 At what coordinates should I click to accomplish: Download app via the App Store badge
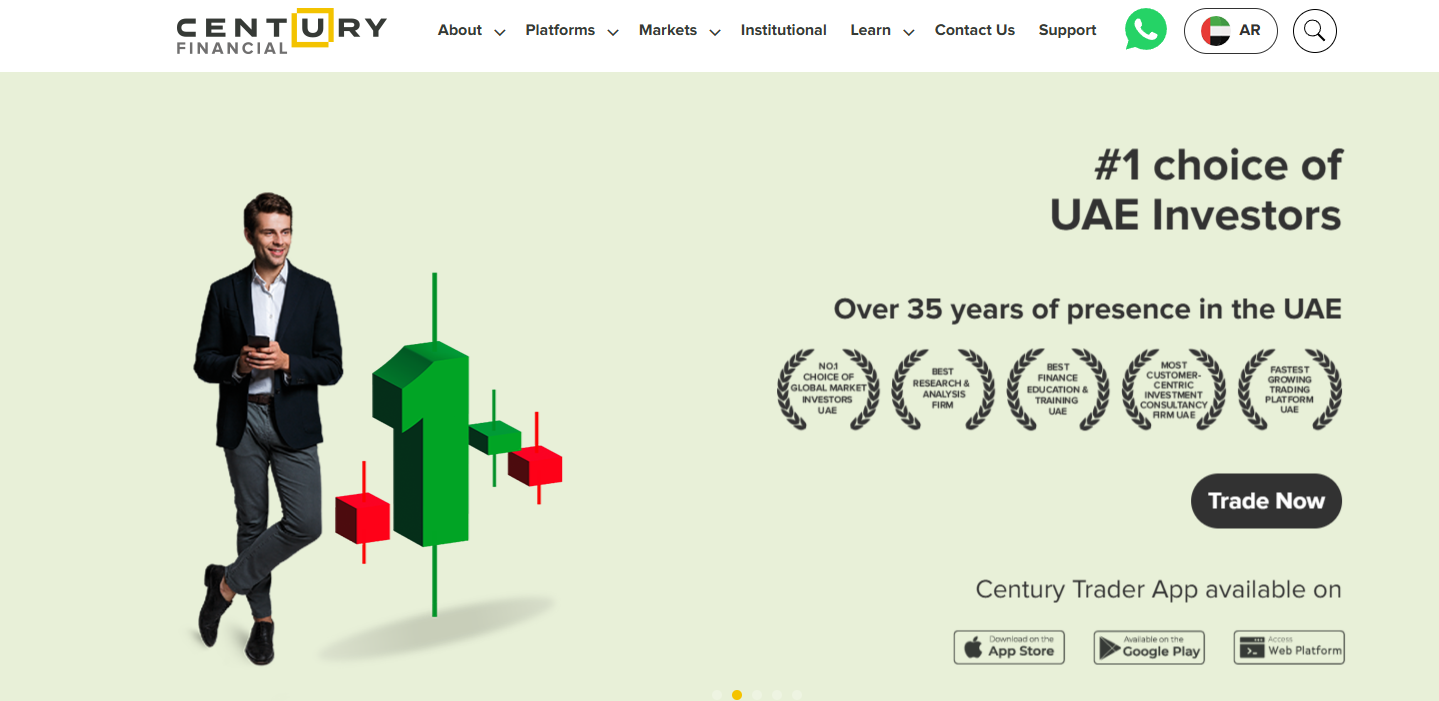coord(1008,647)
